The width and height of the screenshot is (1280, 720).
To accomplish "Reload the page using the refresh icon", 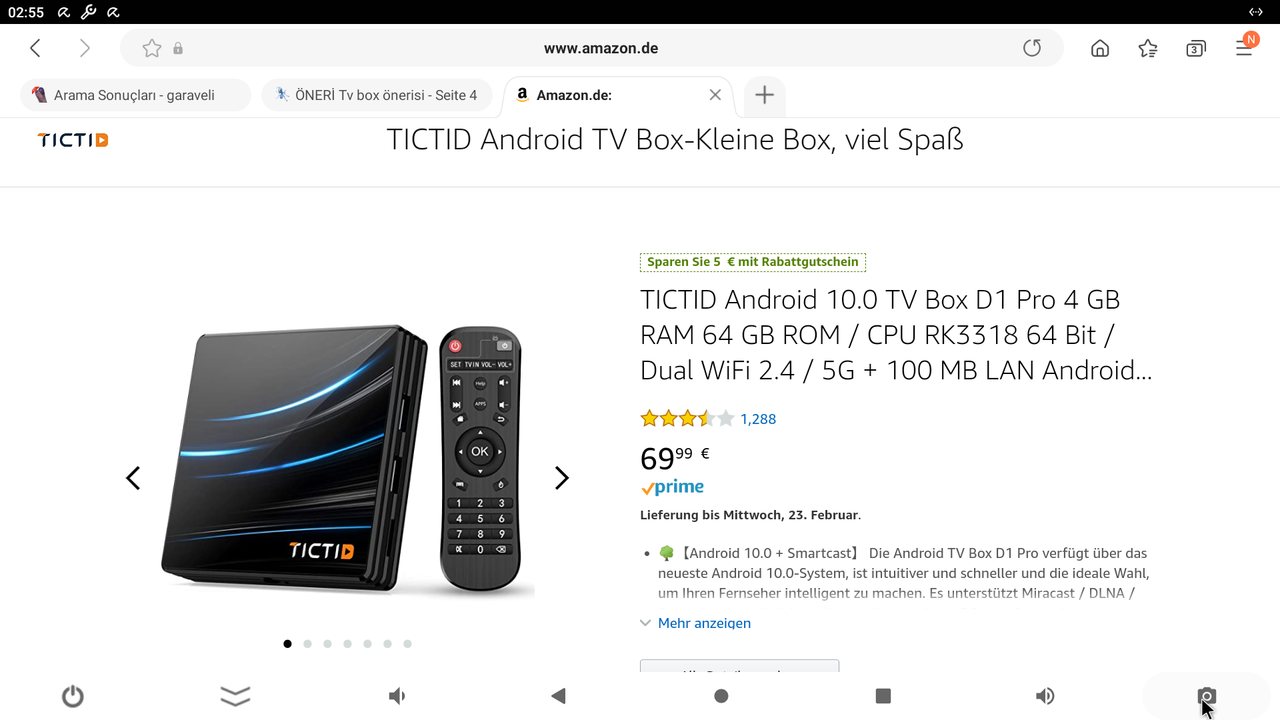I will pos(1032,48).
